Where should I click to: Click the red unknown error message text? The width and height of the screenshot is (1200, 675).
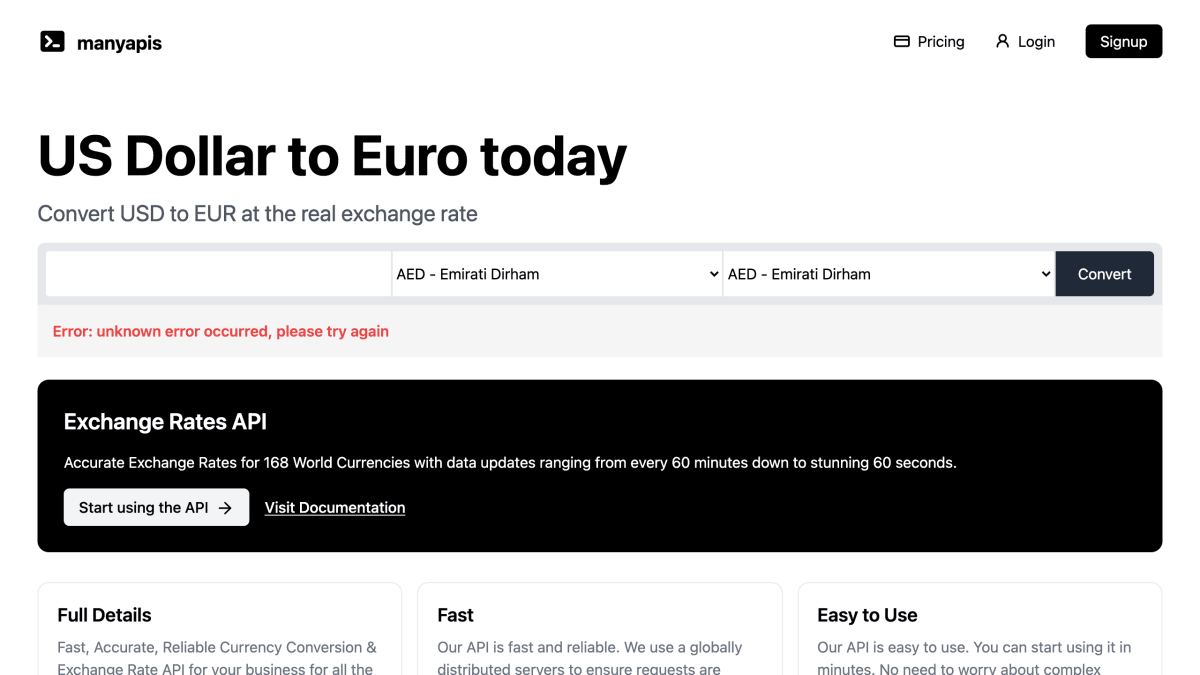click(x=221, y=331)
